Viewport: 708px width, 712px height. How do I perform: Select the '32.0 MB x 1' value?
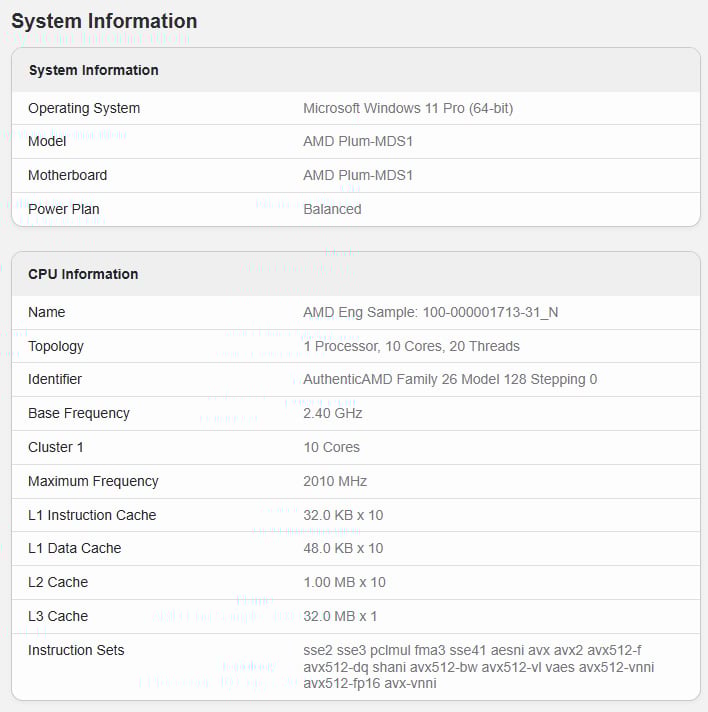click(x=340, y=617)
